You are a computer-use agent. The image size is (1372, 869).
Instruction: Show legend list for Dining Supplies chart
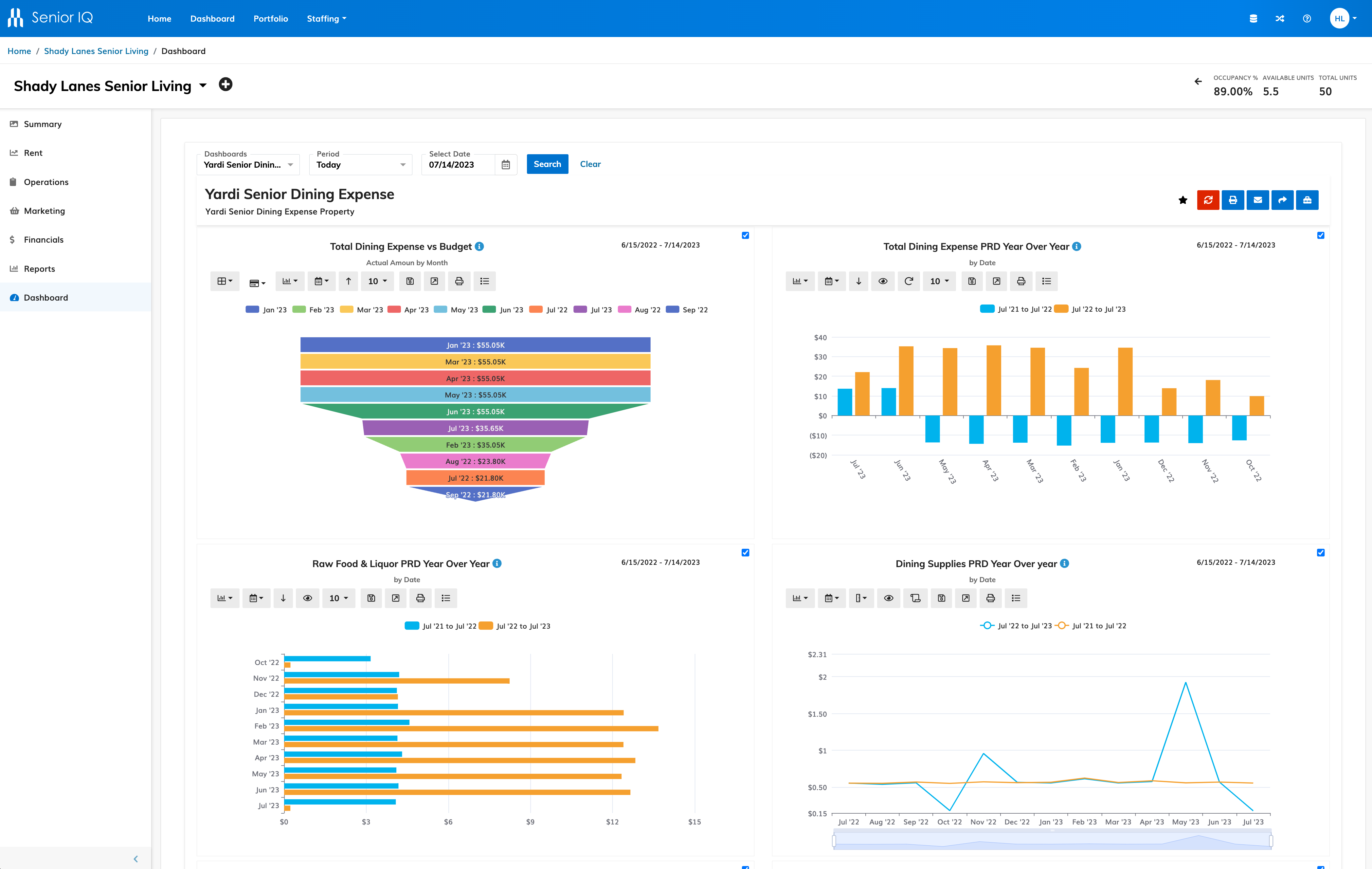(1015, 598)
